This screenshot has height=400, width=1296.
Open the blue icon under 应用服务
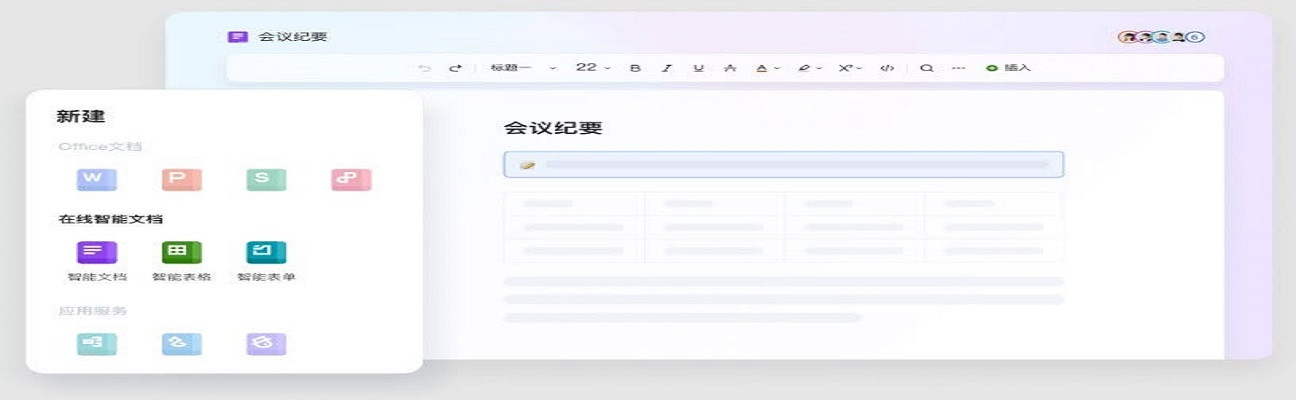tap(181, 344)
